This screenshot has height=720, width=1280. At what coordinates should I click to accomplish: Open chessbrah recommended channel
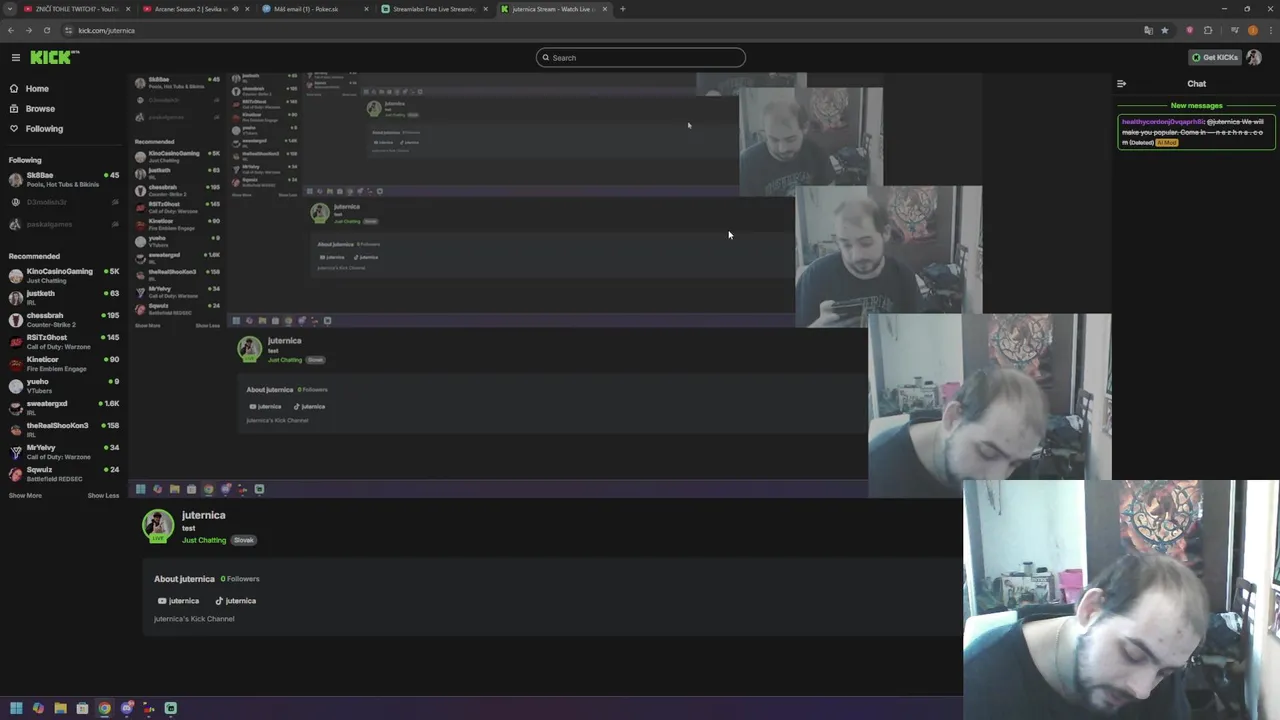pyautogui.click(x=64, y=319)
